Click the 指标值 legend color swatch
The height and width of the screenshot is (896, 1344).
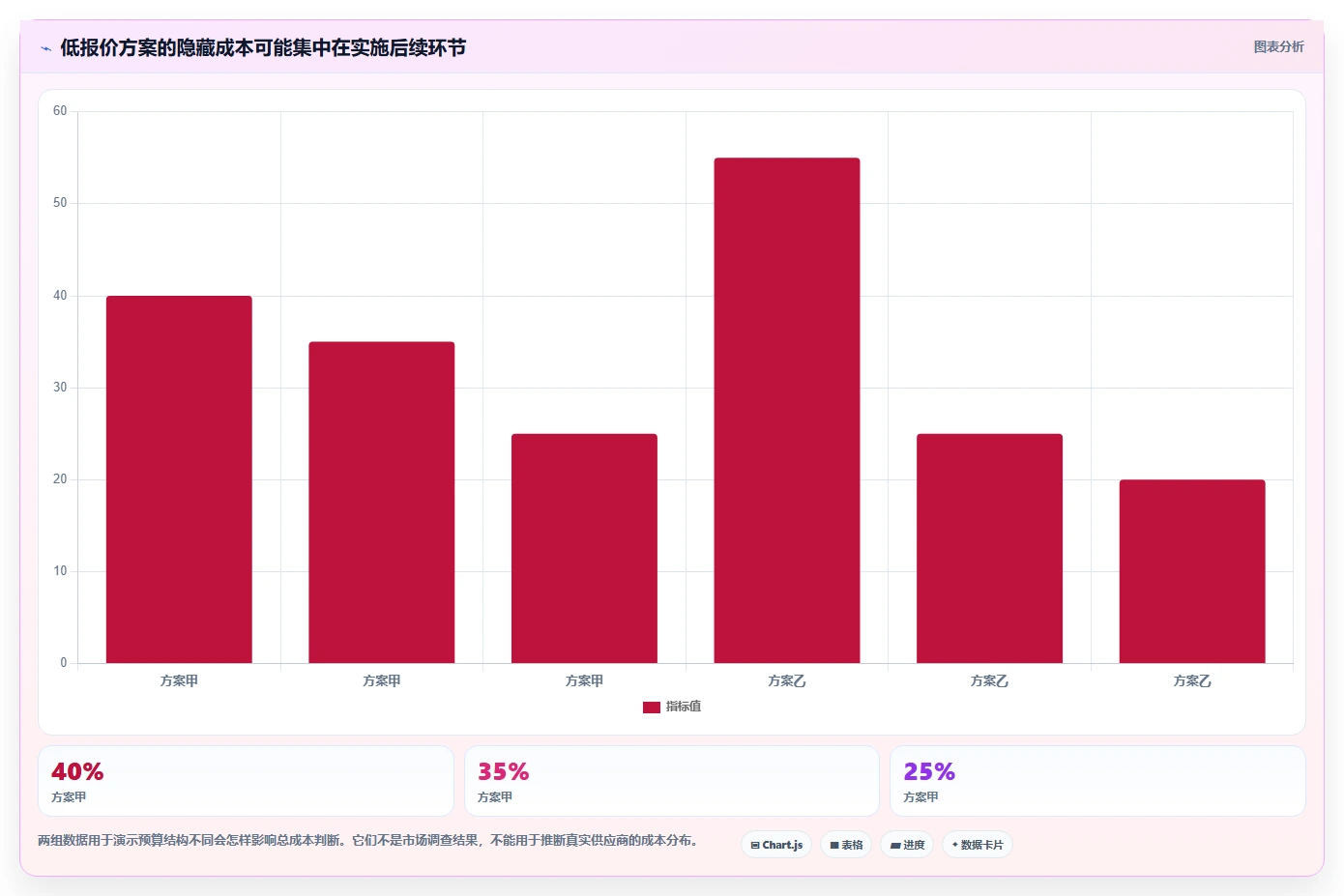652,708
